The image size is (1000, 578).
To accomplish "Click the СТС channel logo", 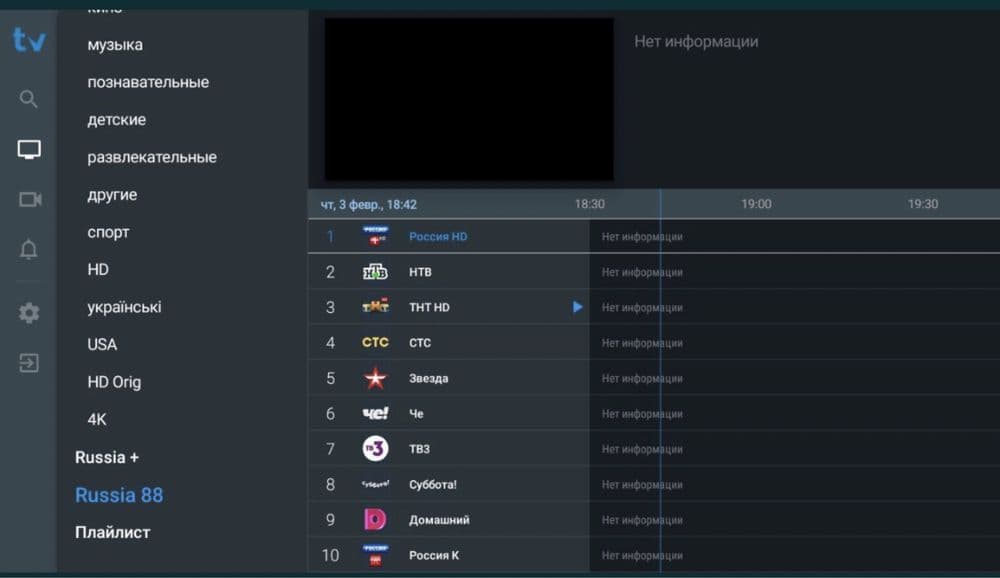I will tap(375, 343).
